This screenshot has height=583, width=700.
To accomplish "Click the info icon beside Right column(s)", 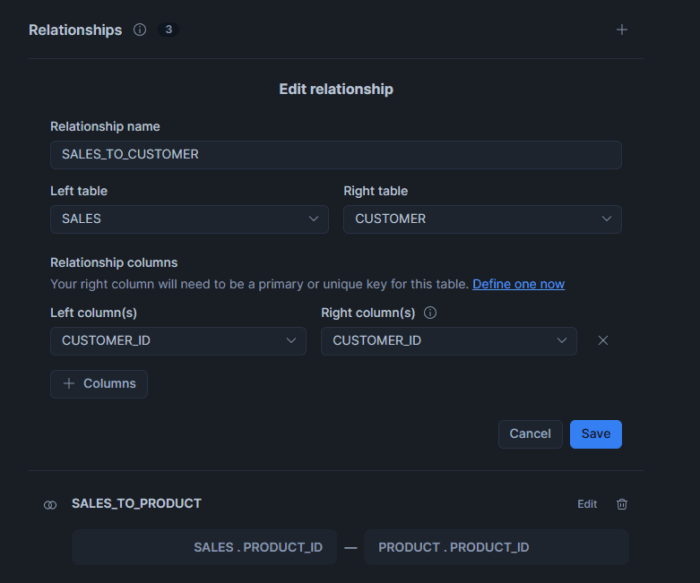I will (430, 313).
